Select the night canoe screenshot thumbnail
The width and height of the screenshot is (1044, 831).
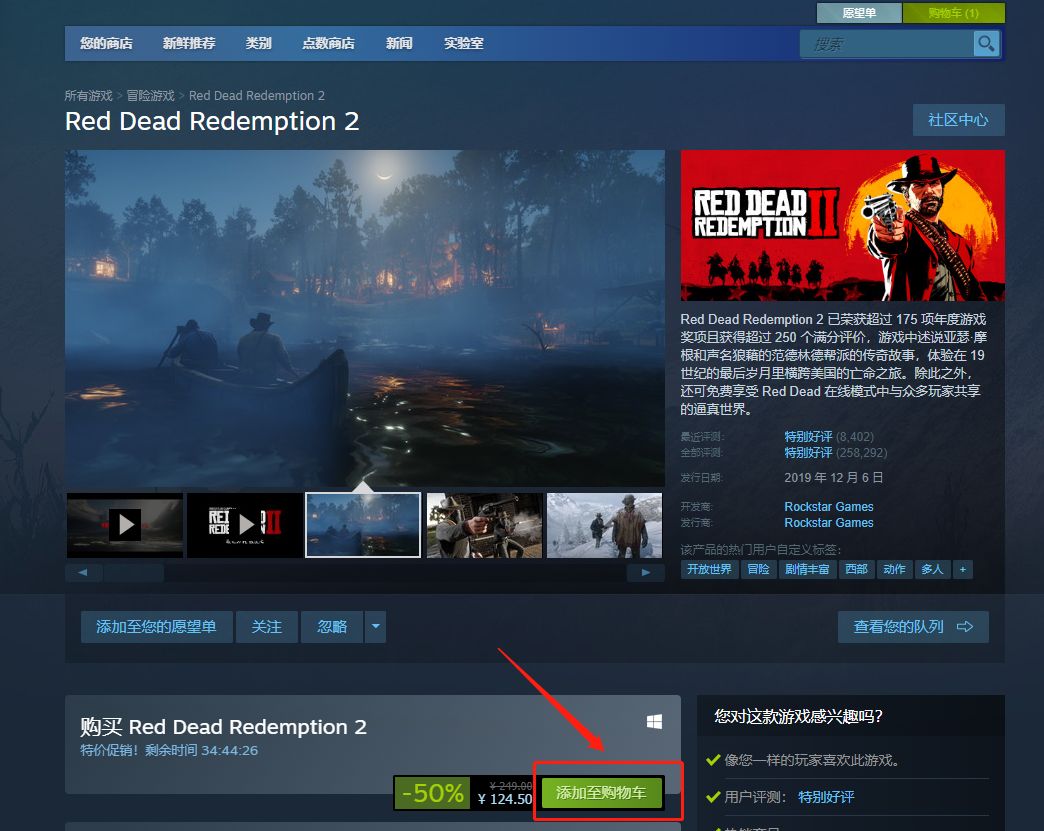tap(363, 525)
